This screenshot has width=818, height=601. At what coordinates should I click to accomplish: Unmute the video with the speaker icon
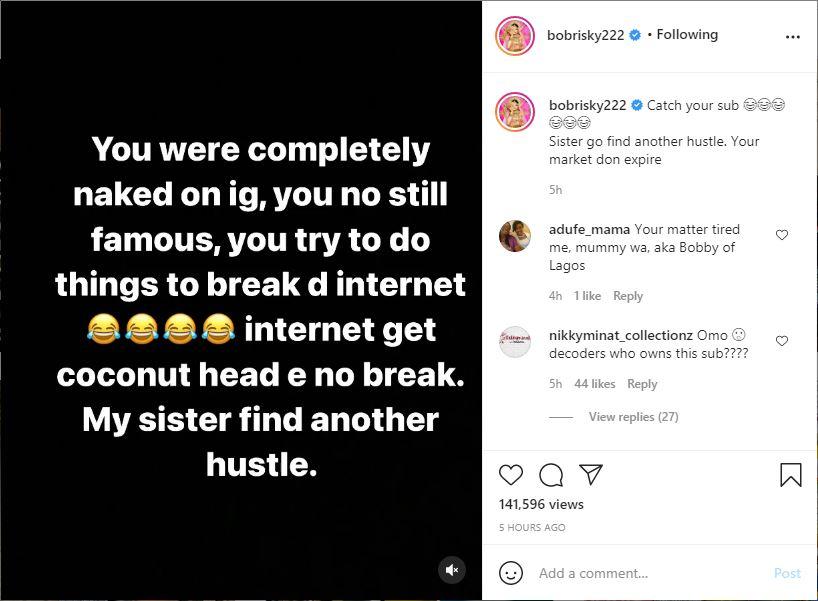[x=452, y=570]
